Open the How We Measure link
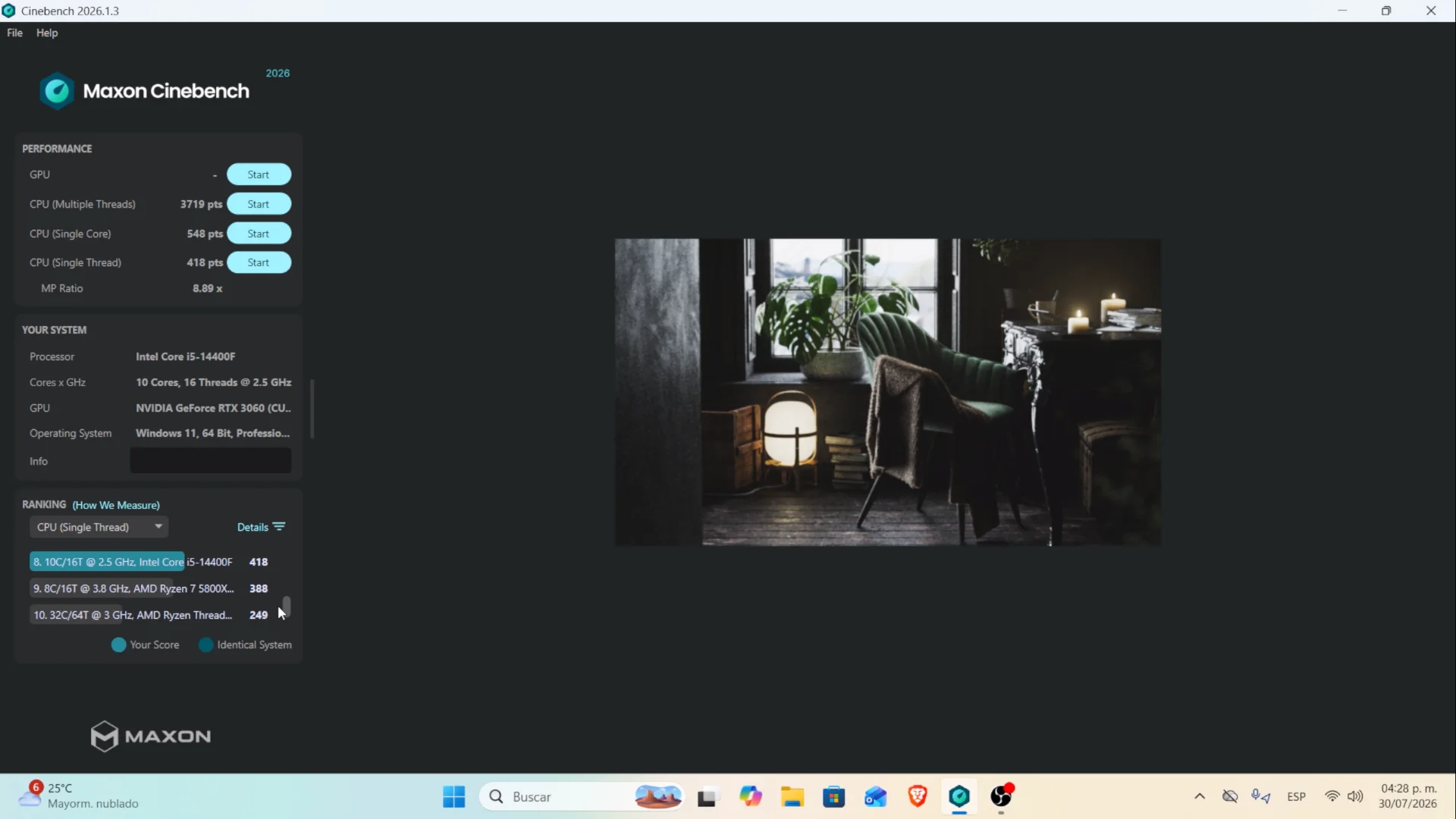This screenshot has width=1456, height=819. [116, 505]
